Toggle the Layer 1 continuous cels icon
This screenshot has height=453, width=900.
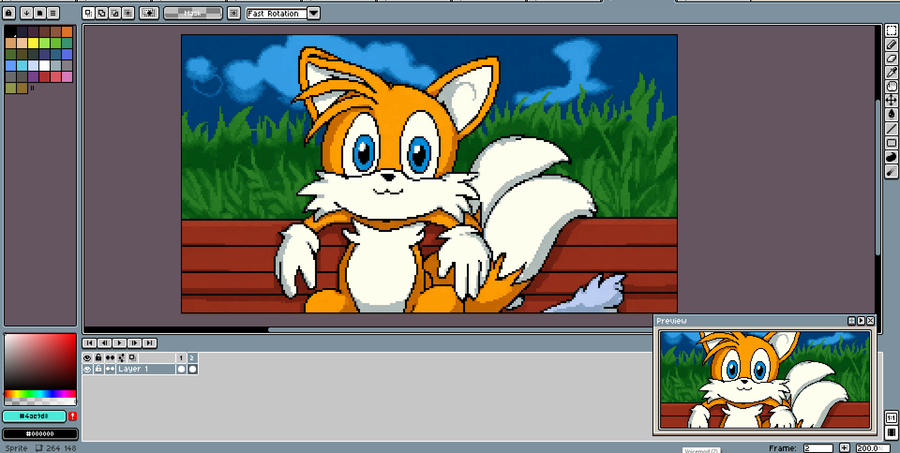click(110, 369)
